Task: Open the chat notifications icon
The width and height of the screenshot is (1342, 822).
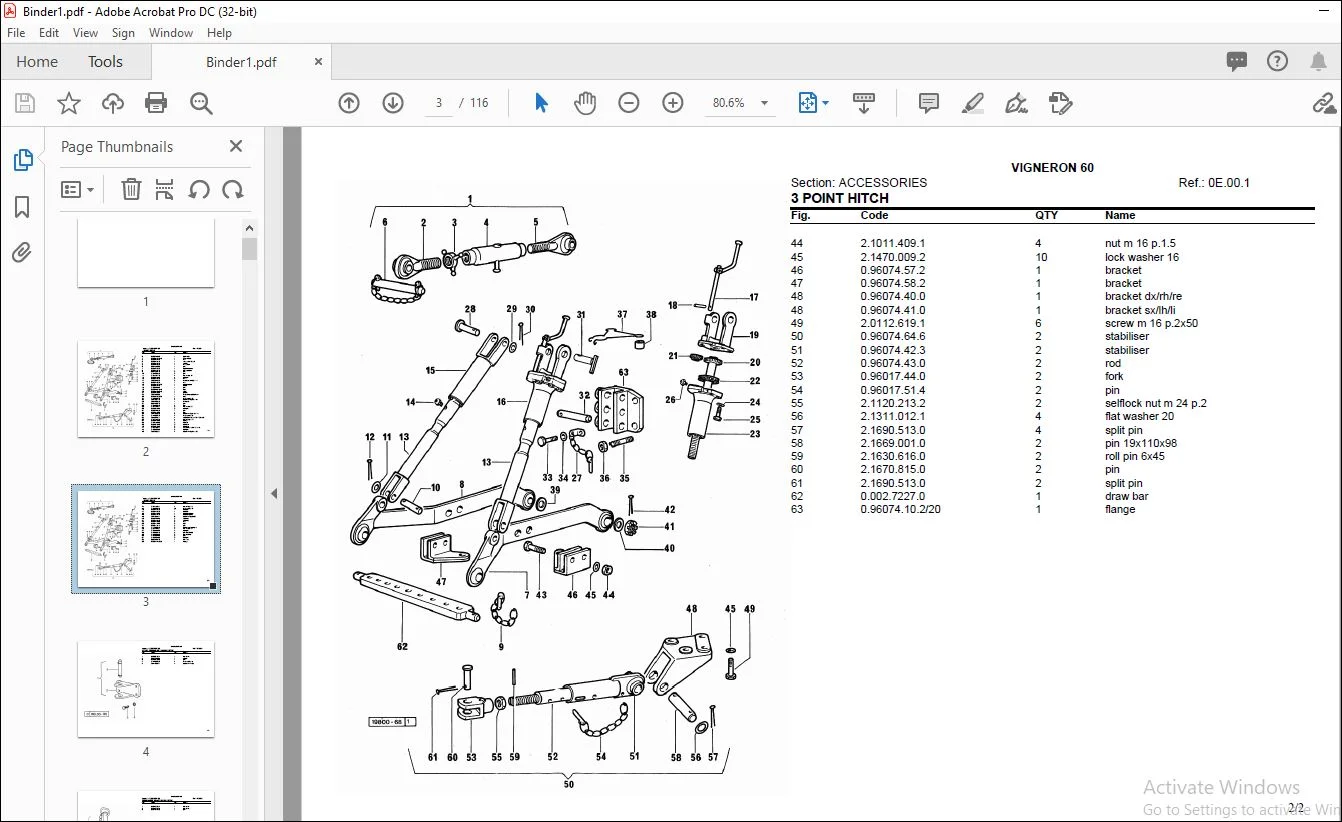Action: [x=1237, y=62]
